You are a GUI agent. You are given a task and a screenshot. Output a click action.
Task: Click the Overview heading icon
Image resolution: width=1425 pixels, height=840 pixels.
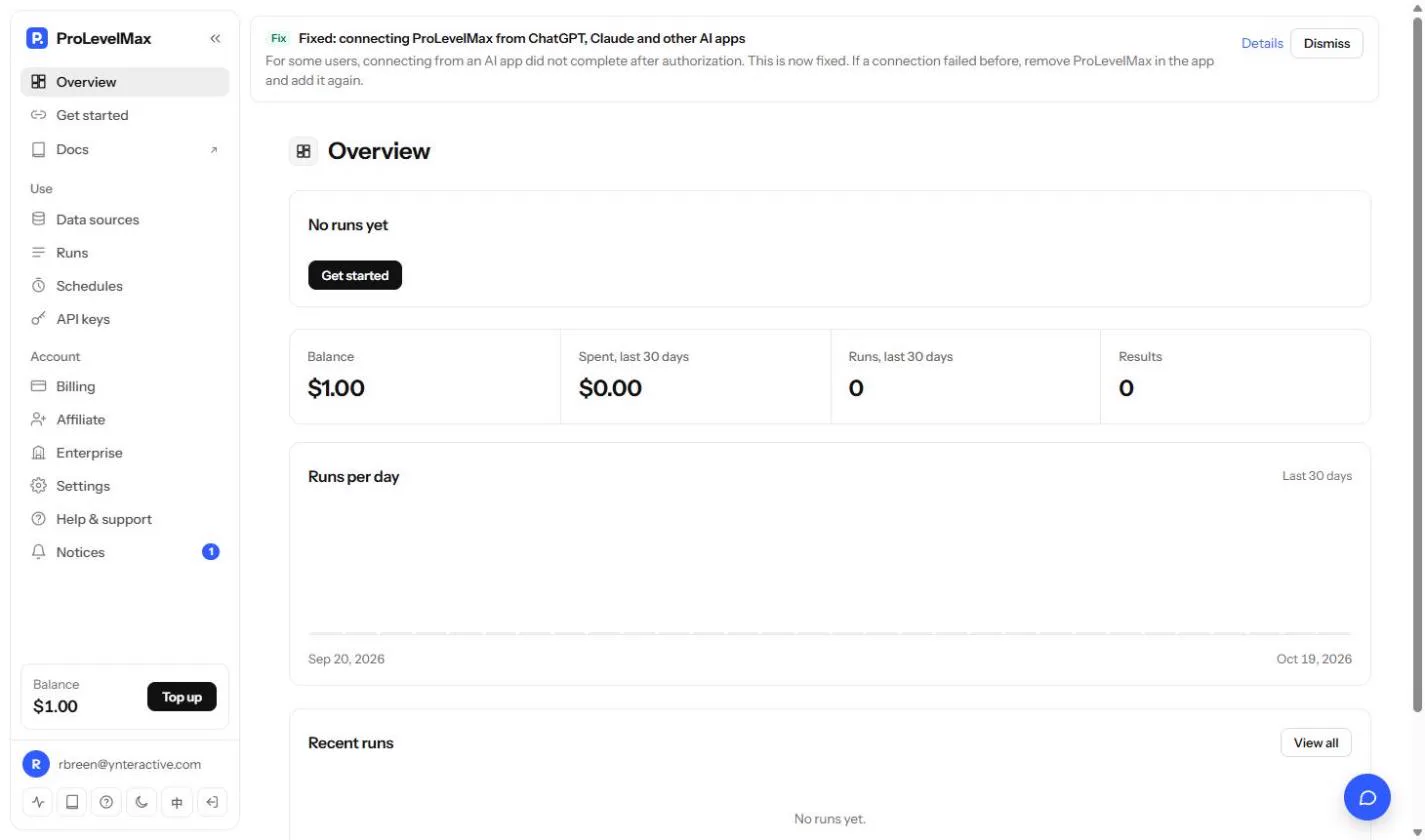[x=303, y=152]
